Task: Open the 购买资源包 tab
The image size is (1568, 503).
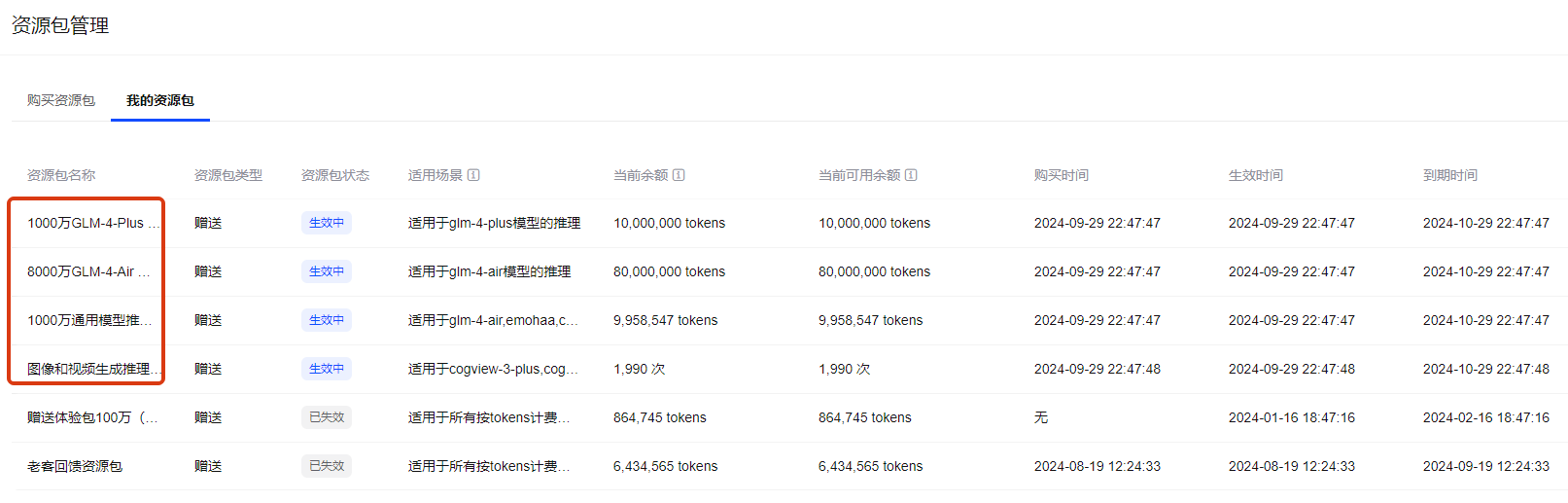Action: coord(61,100)
